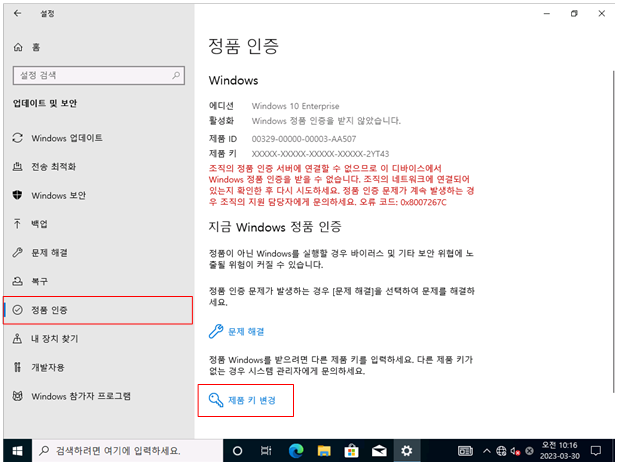Click the content area vertical scrollbar
618x464 pixels.
[x=613, y=232]
